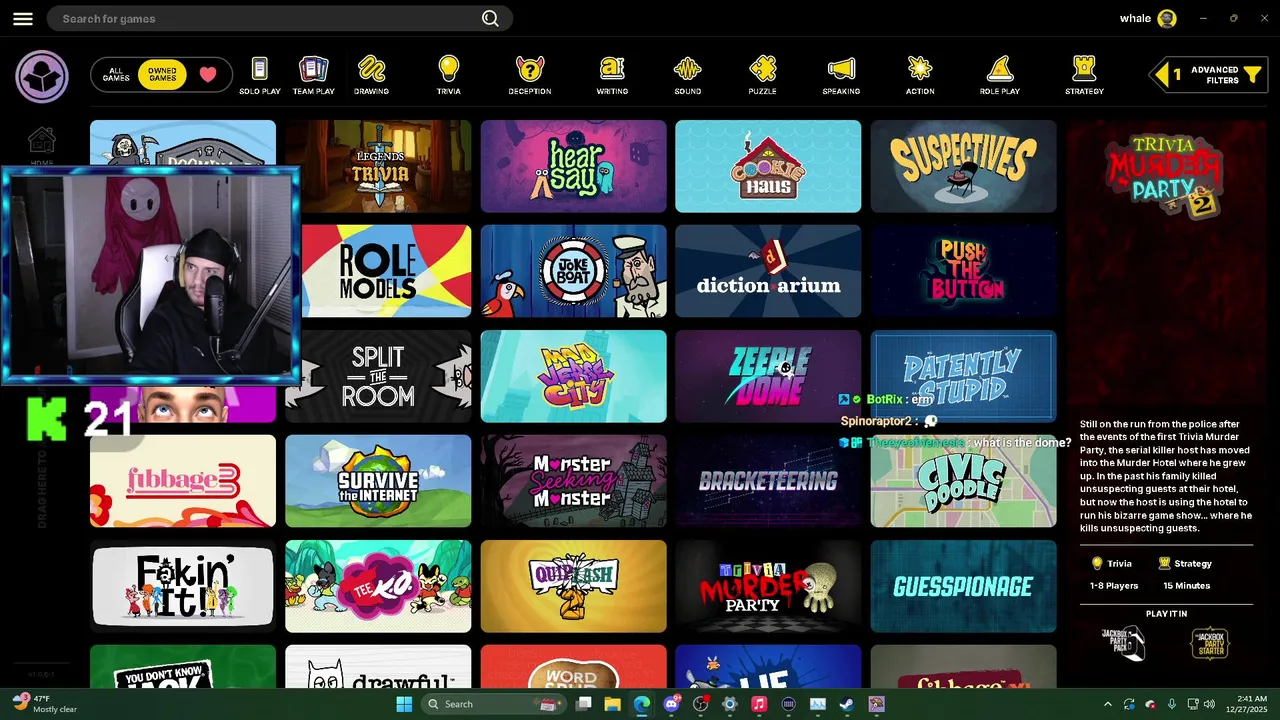Click the Trivia tag in details panel
The width and height of the screenshot is (1280, 720).
tap(1112, 563)
